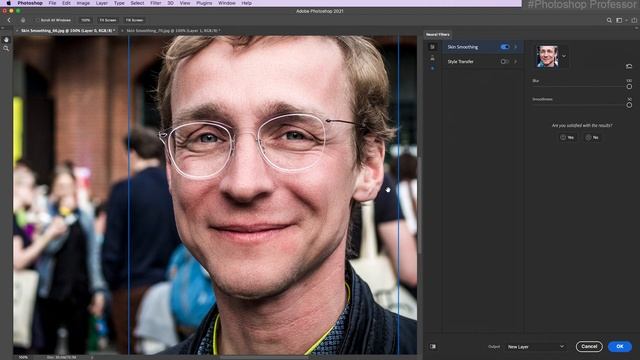Click the Fill Screen button

(x=134, y=20)
